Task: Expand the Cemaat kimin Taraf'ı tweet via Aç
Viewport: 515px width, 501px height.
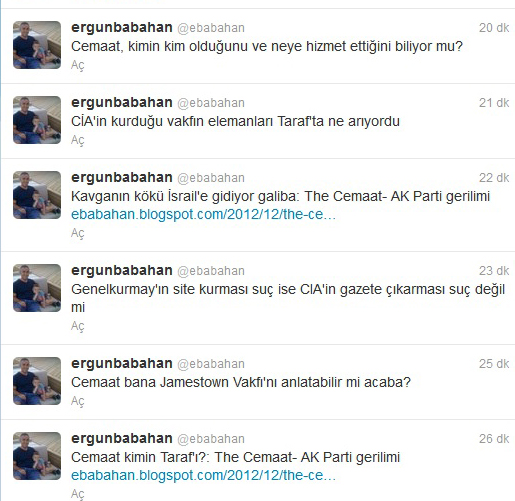Action: tap(78, 494)
